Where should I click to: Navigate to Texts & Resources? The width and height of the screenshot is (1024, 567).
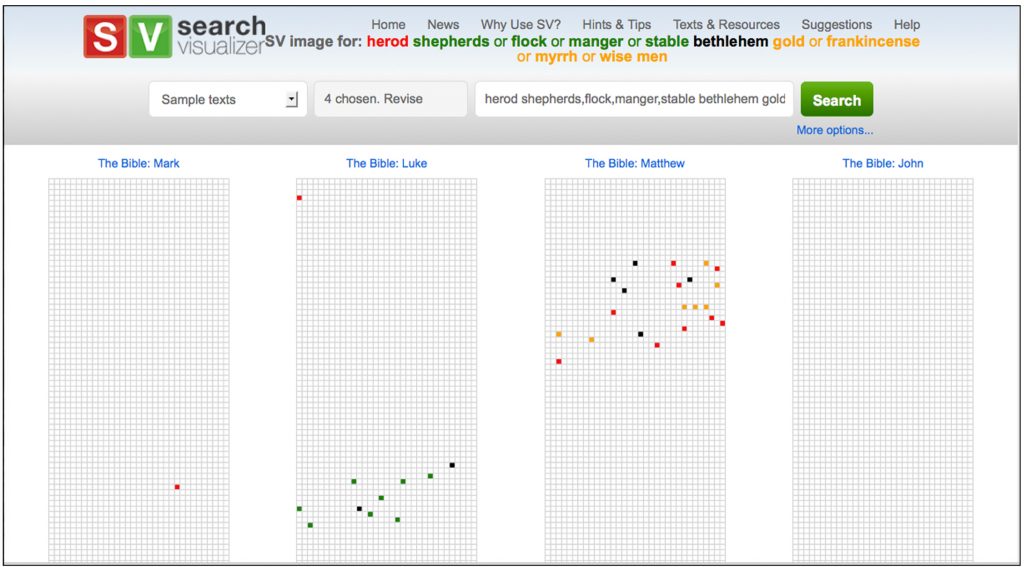tap(726, 24)
